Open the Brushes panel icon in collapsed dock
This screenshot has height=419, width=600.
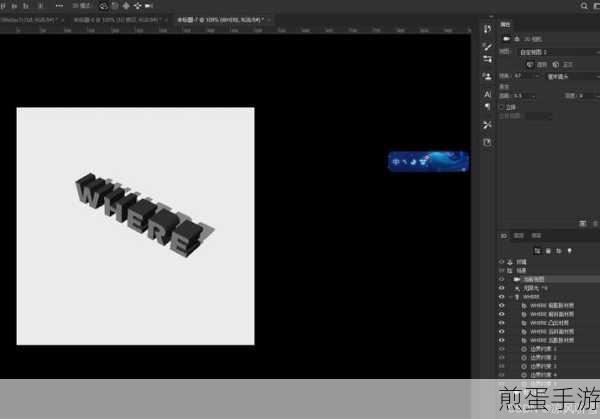[x=487, y=47]
